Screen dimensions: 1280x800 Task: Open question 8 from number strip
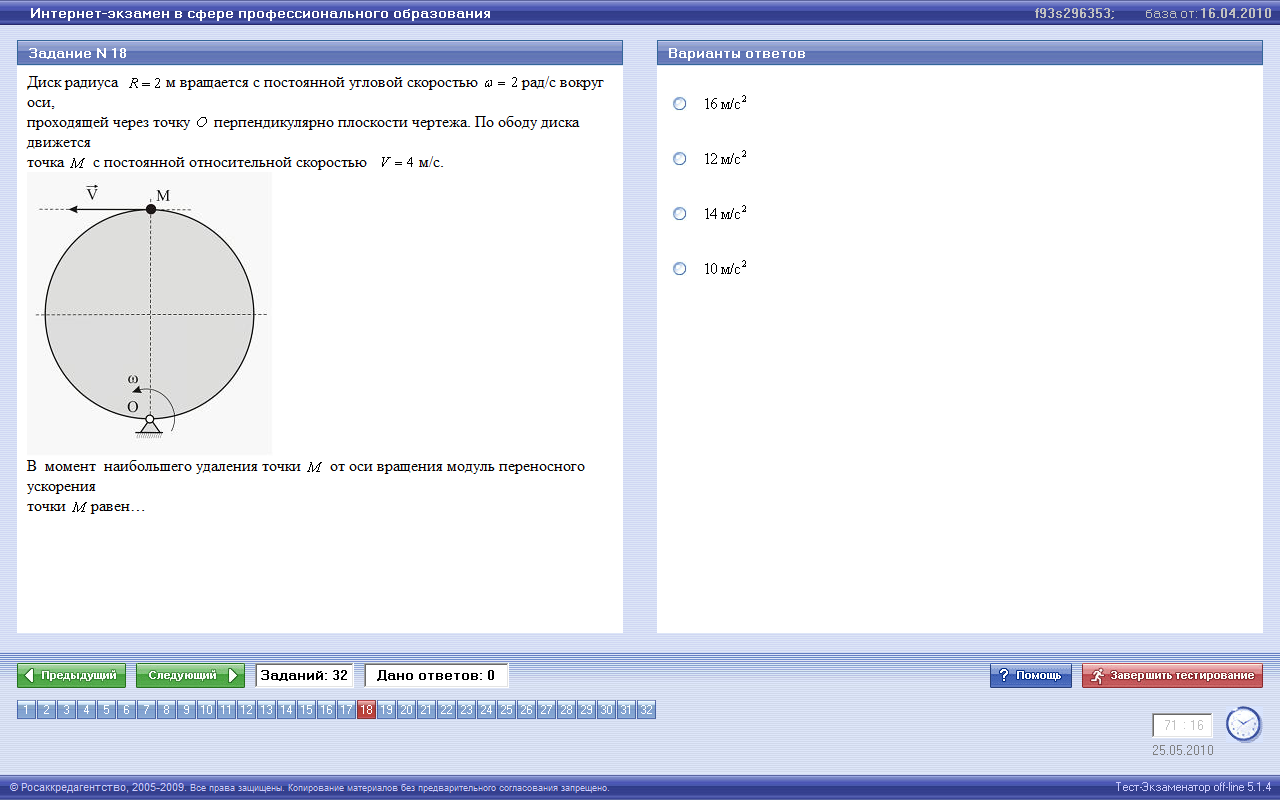click(x=166, y=710)
